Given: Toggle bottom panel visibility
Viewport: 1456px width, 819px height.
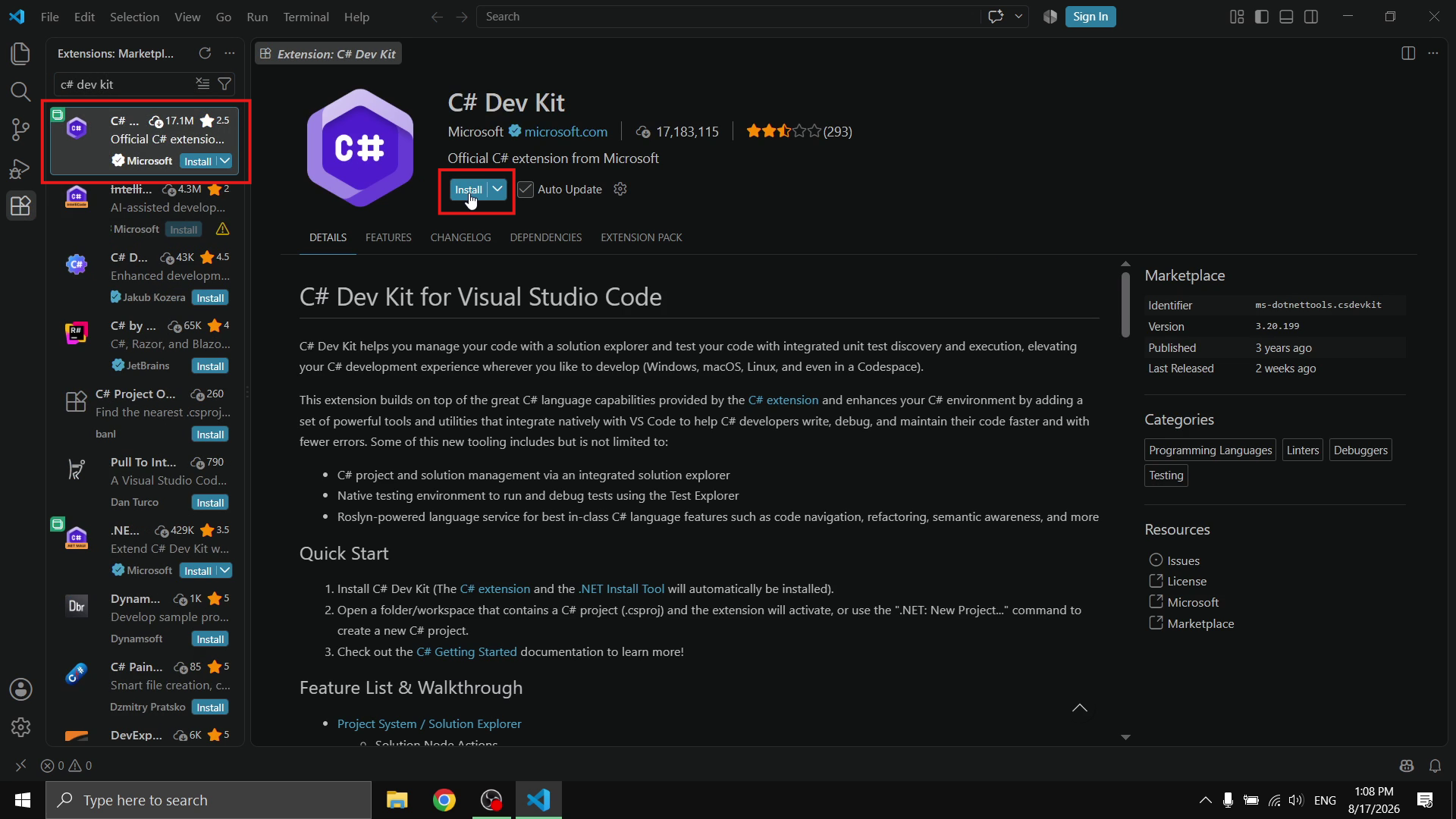Looking at the screenshot, I should [1286, 17].
